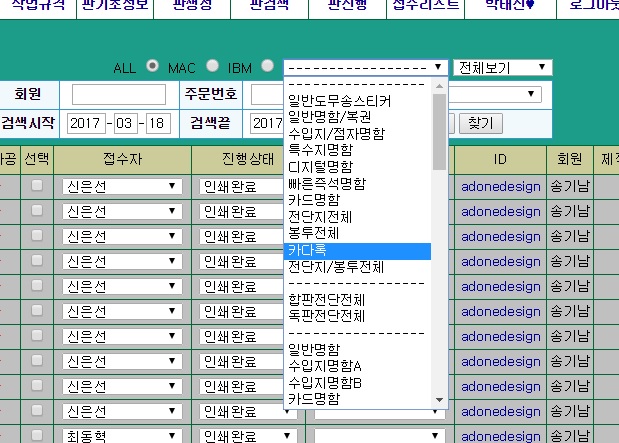Click the 회원 text input field
The height and width of the screenshot is (443, 619).
[x=118, y=95]
